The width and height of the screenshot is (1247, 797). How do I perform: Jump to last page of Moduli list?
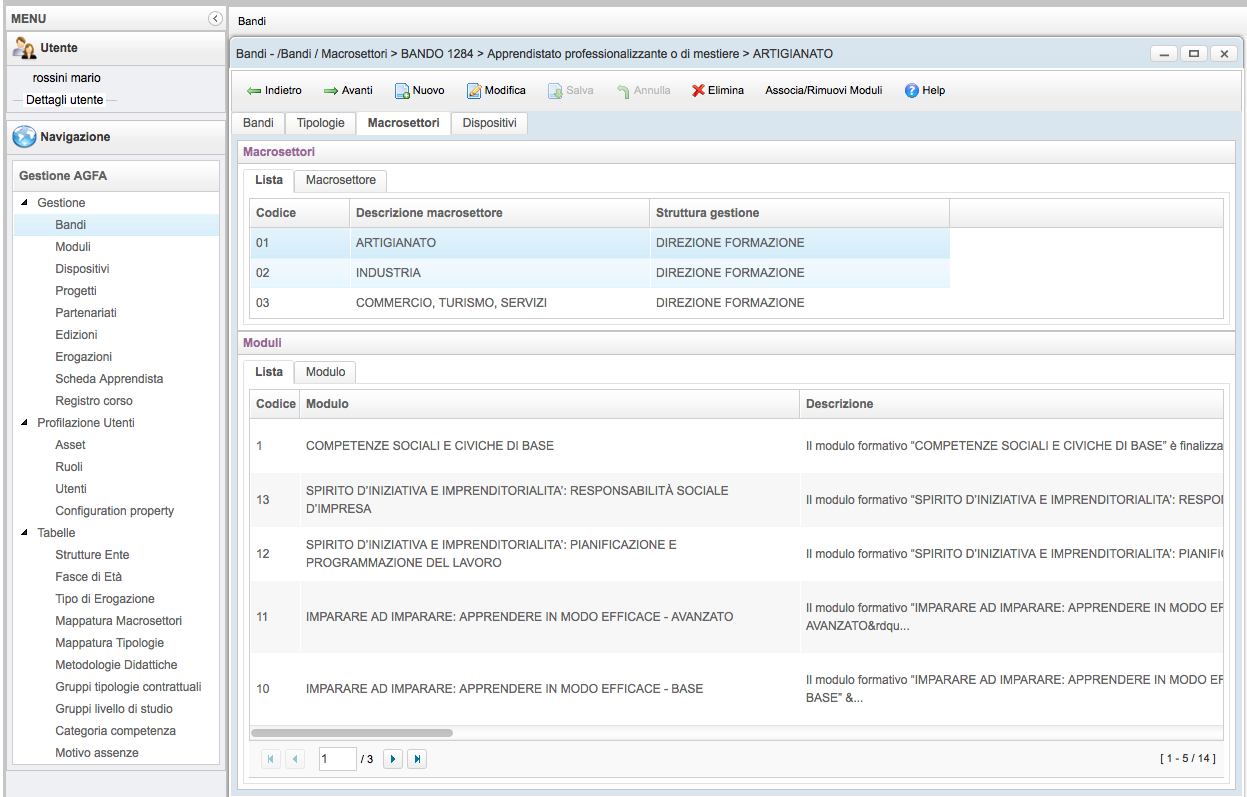tap(417, 759)
